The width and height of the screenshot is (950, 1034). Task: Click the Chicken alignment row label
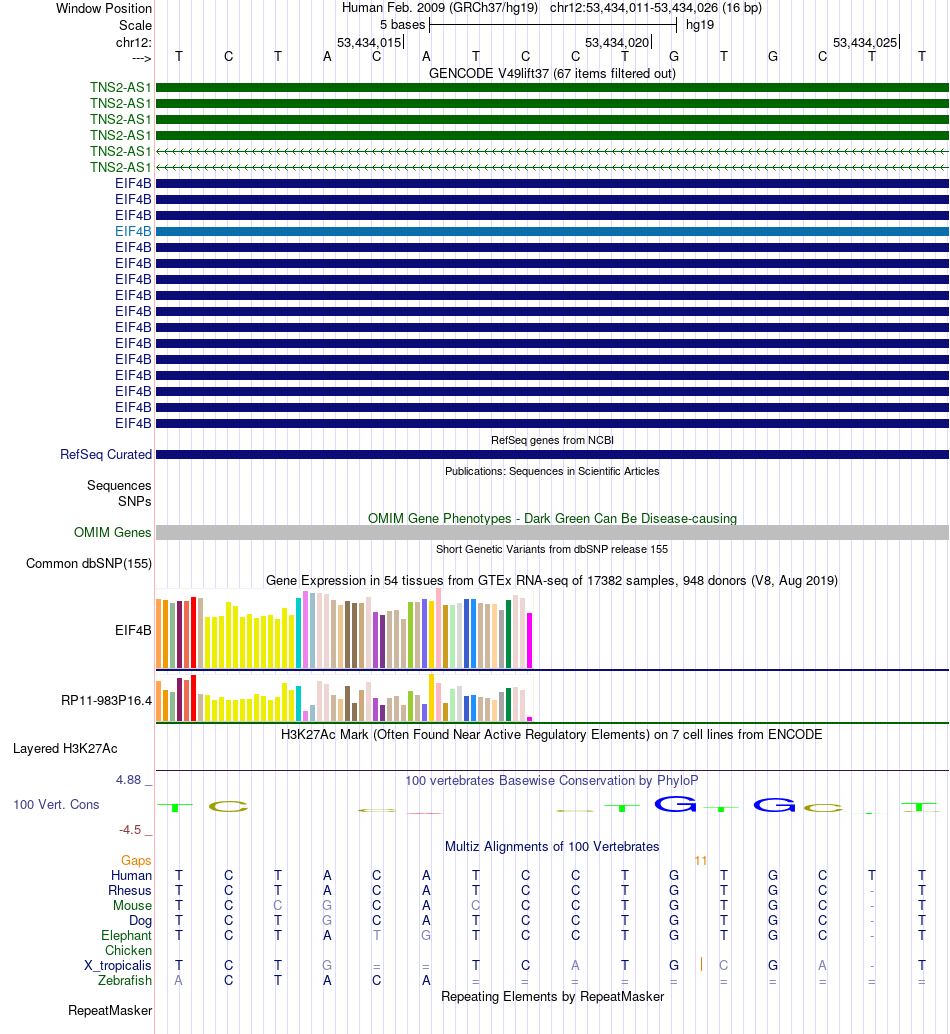[128, 950]
